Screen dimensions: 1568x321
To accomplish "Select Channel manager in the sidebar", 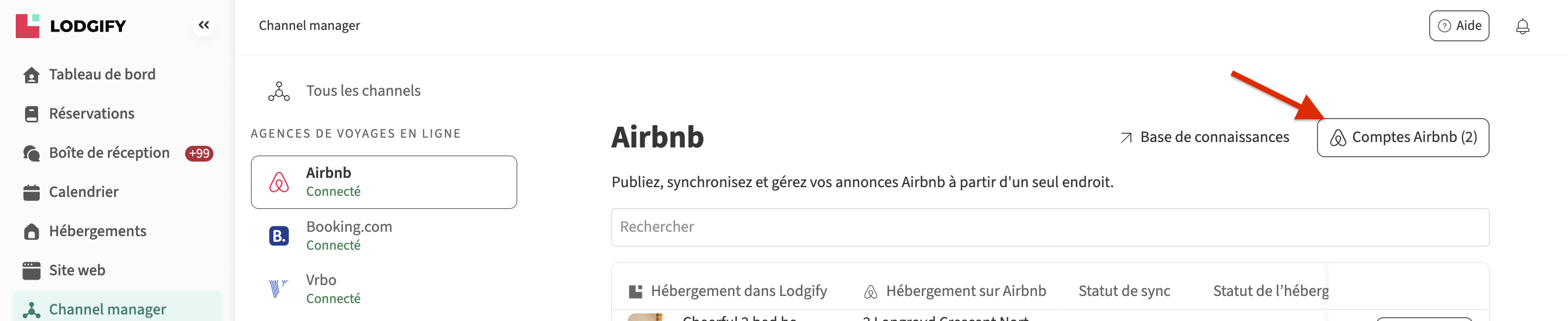I will coord(107,310).
